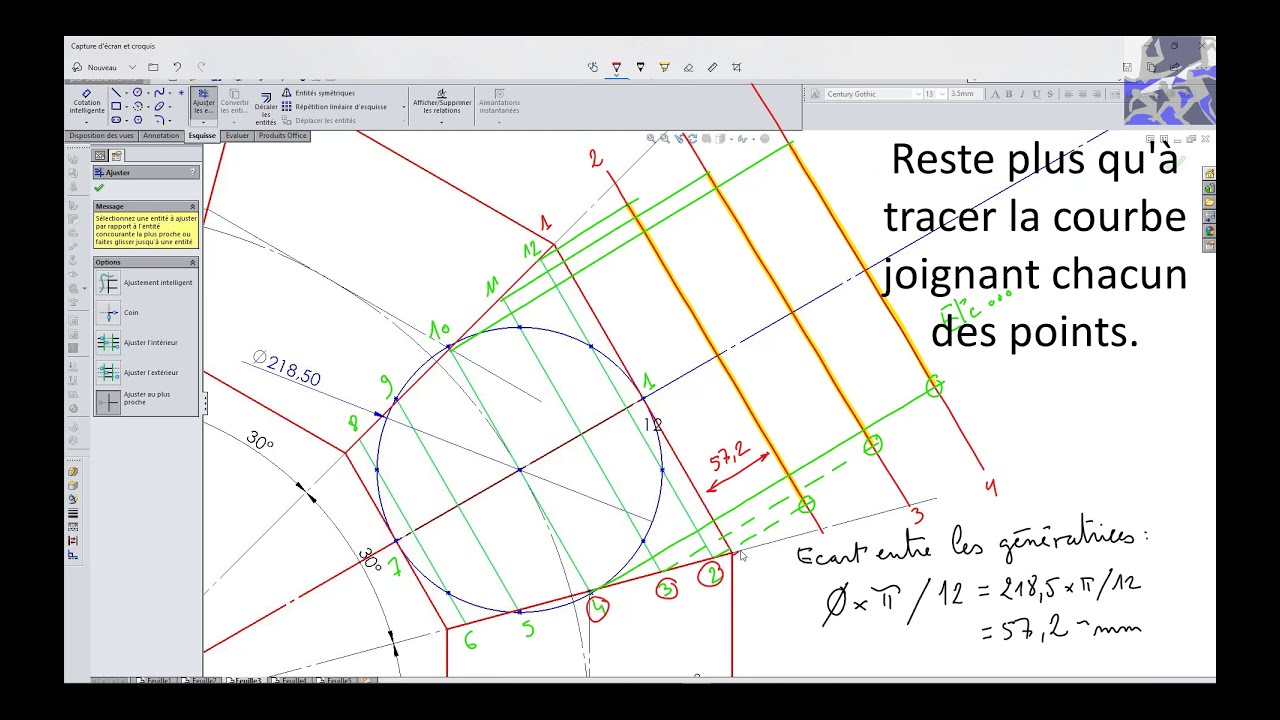Select the image crop tool
Image resolution: width=1280 pixels, height=720 pixels.
[x=737, y=67]
